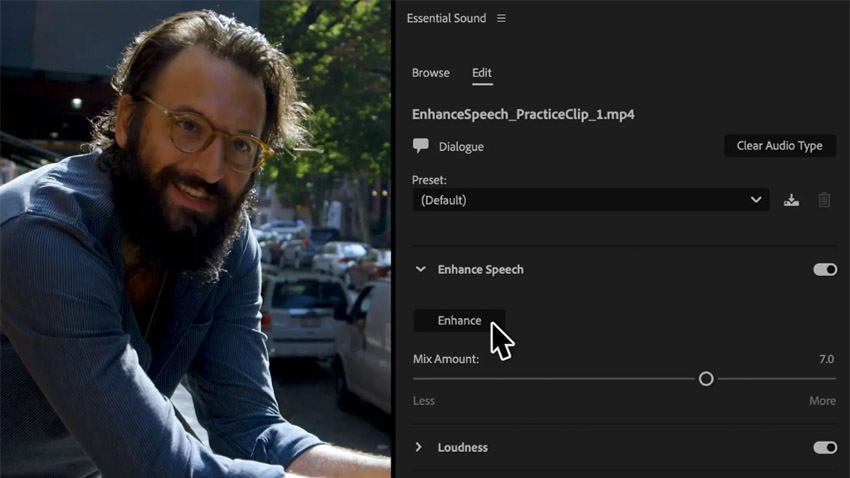Click the EnhanceSpeech_PracticeClip_1.mp4 clip name
Image resolution: width=850 pixels, height=478 pixels.
[523, 114]
